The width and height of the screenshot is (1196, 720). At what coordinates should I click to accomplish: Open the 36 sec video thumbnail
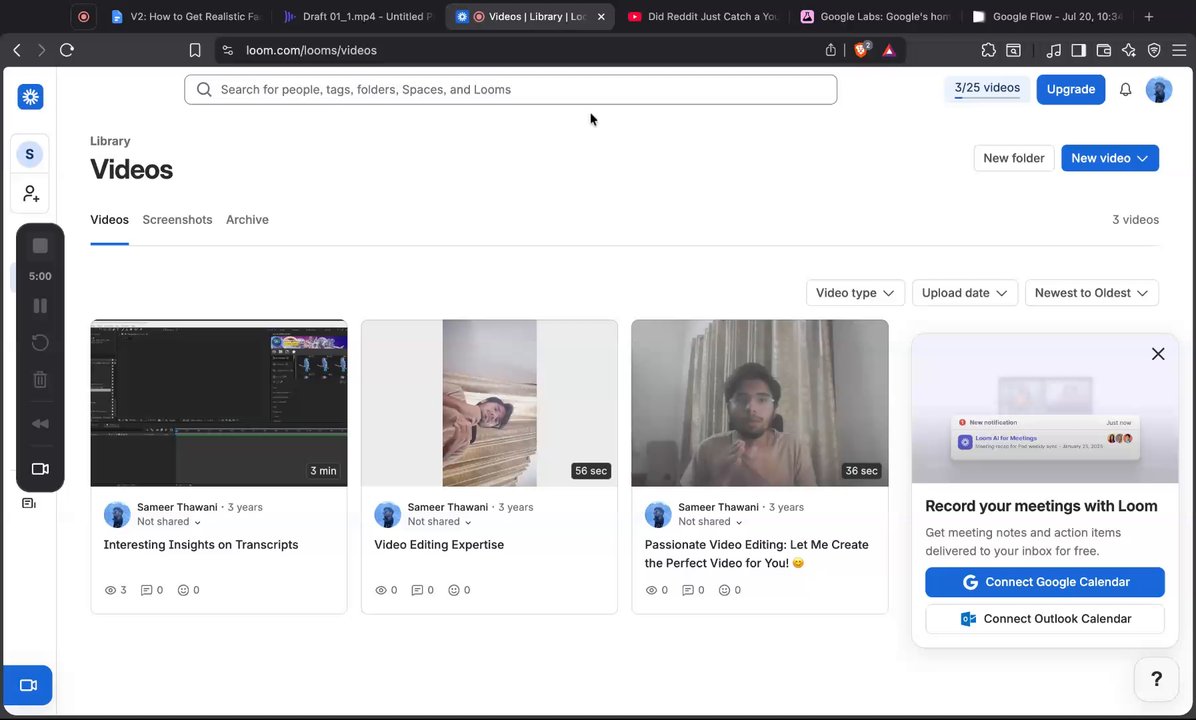pyautogui.click(x=760, y=403)
